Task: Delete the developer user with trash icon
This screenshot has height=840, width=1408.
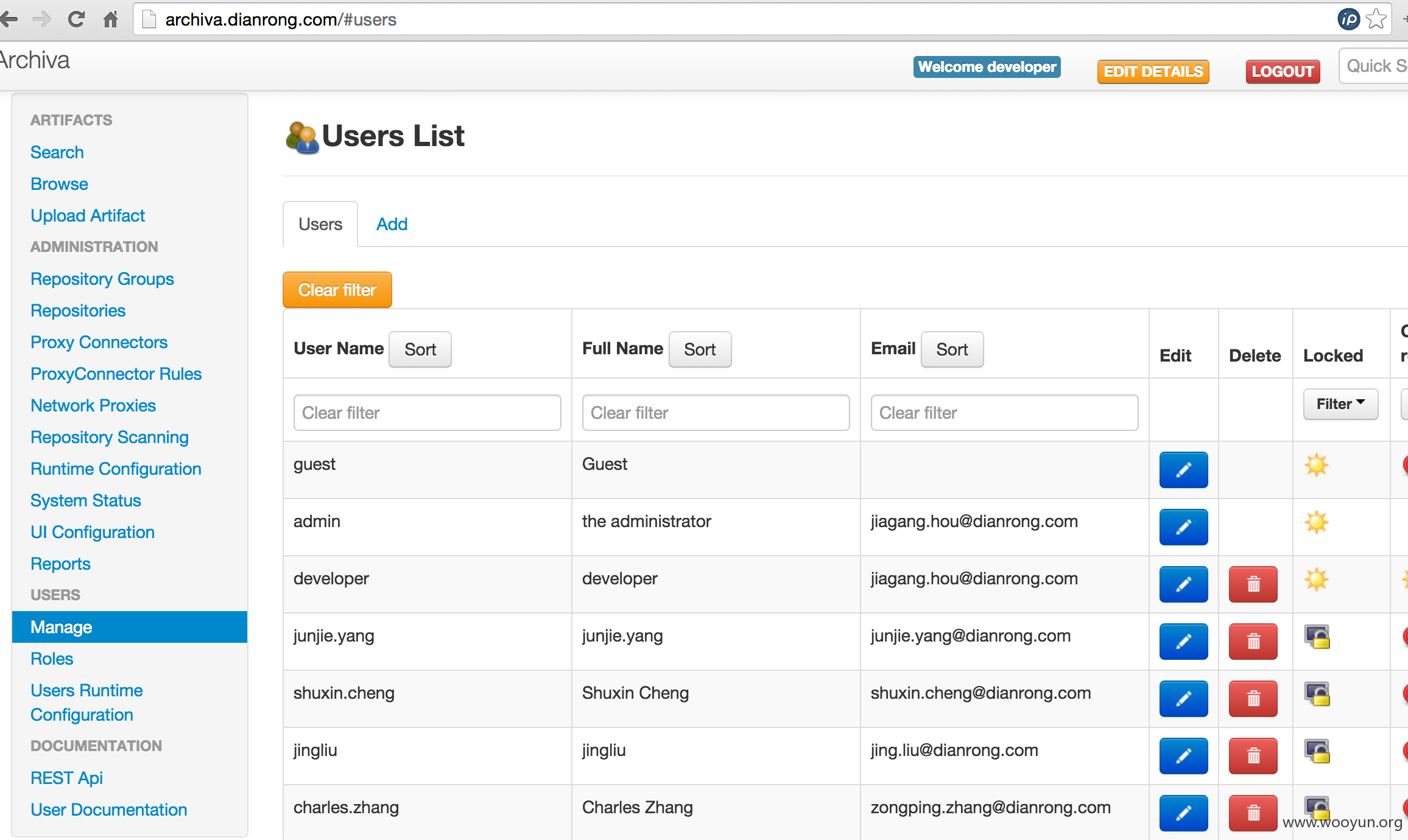Action: 1253,584
